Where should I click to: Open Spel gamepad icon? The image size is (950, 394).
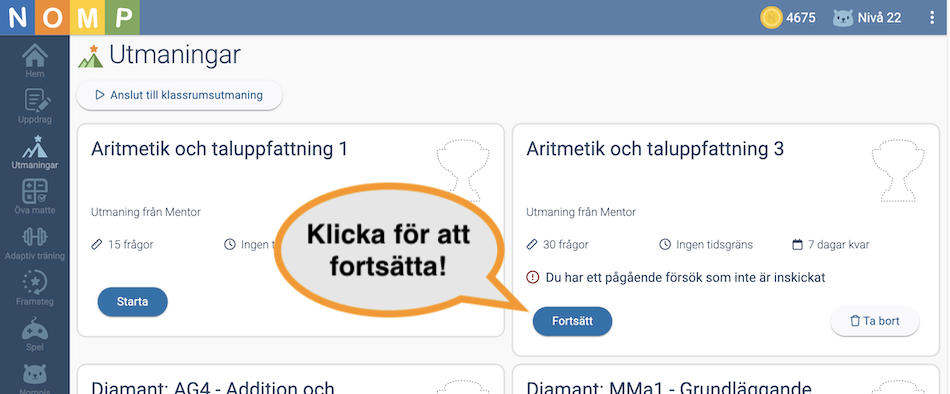tap(35, 329)
